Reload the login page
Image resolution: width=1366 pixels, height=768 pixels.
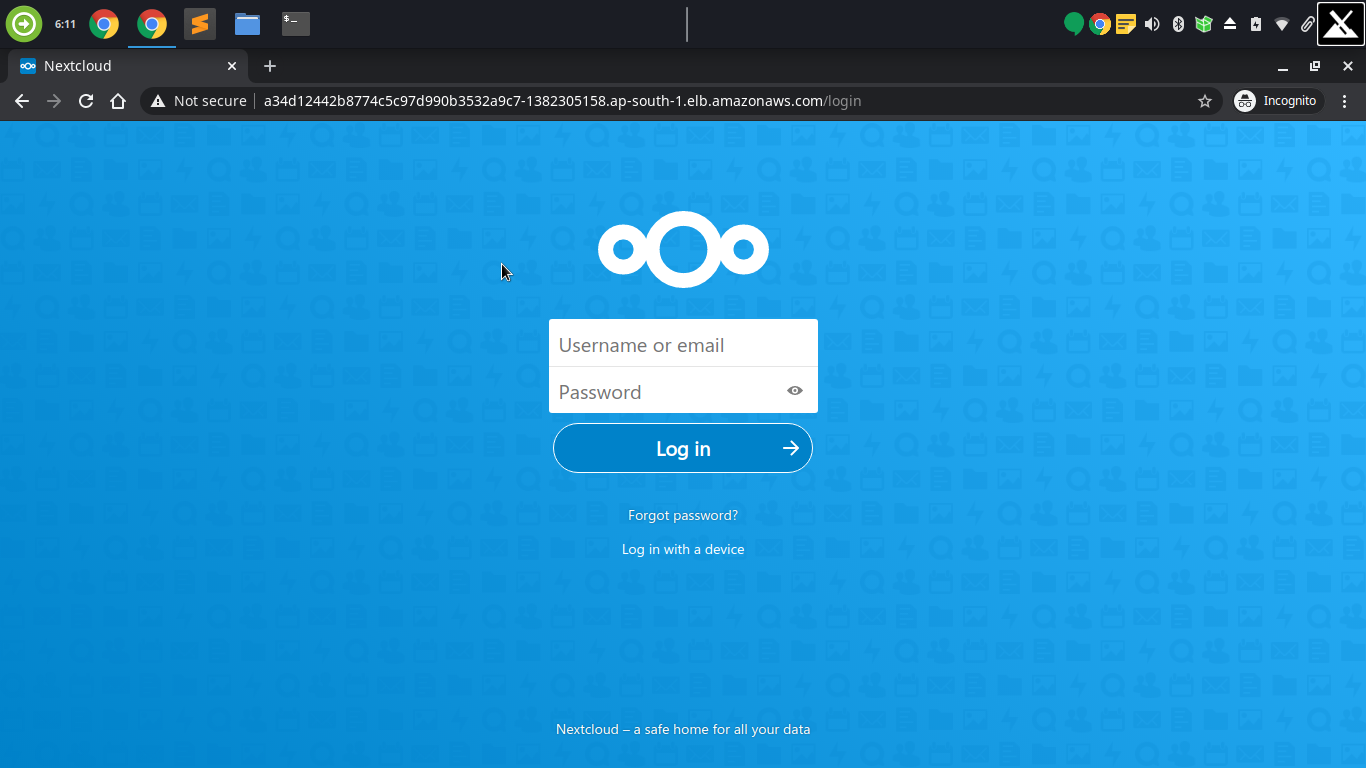tap(86, 101)
